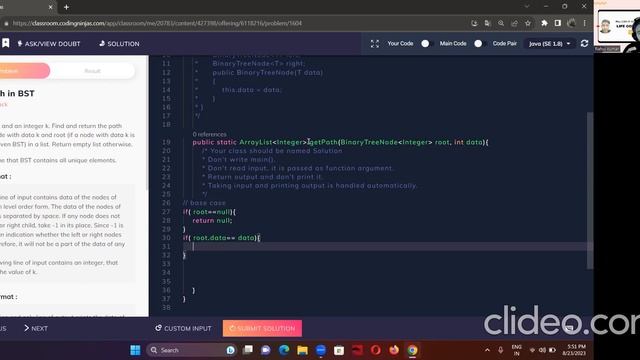The image size is (640, 360).
Task: Open the Windows Start menu
Action: point(135,350)
